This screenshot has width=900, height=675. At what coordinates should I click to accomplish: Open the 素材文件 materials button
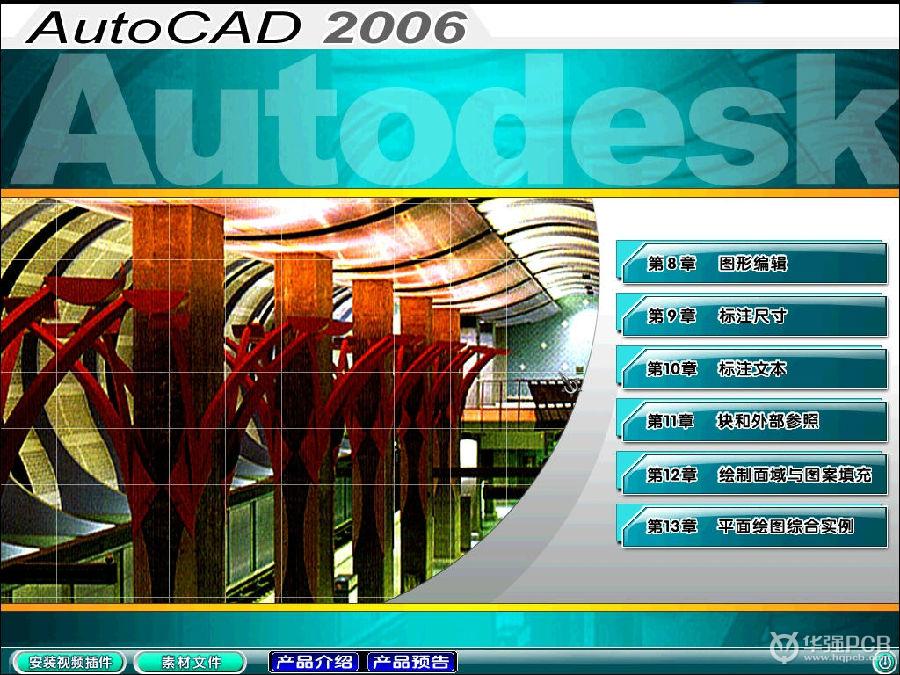(190, 662)
